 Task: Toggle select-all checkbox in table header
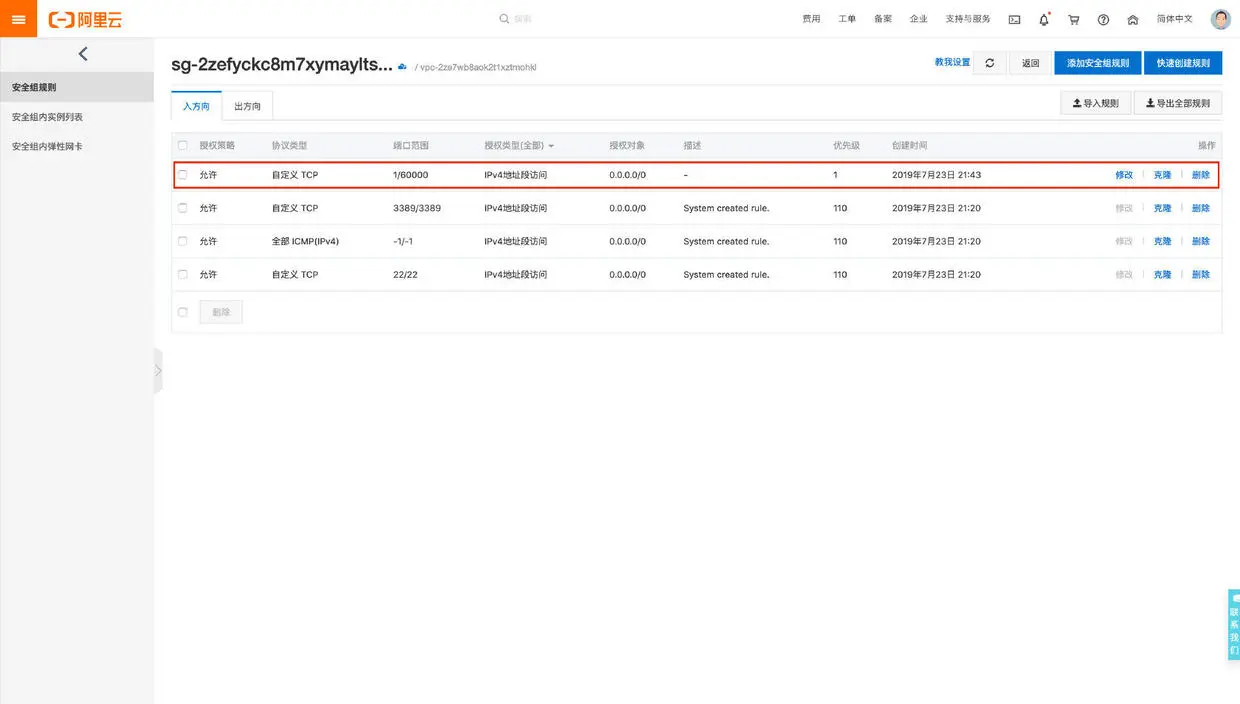coord(182,146)
